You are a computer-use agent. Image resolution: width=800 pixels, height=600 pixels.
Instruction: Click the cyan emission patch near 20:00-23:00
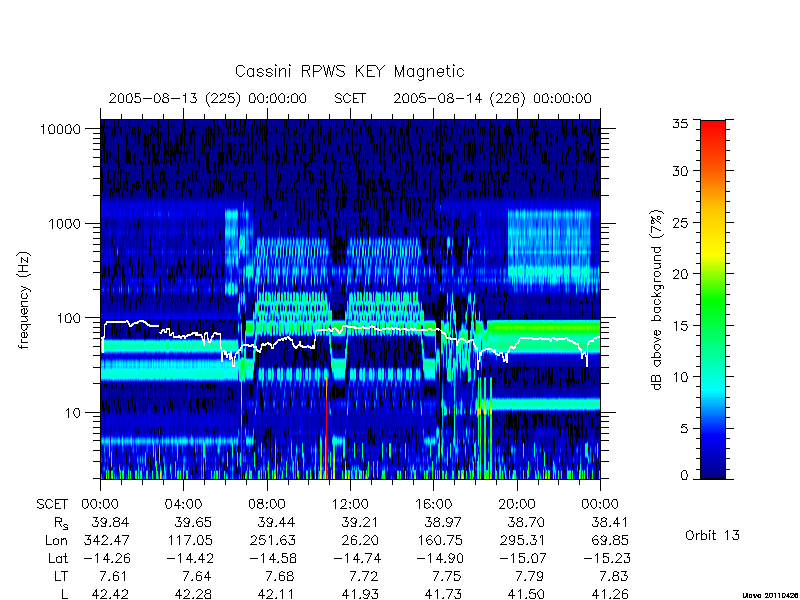(549, 246)
